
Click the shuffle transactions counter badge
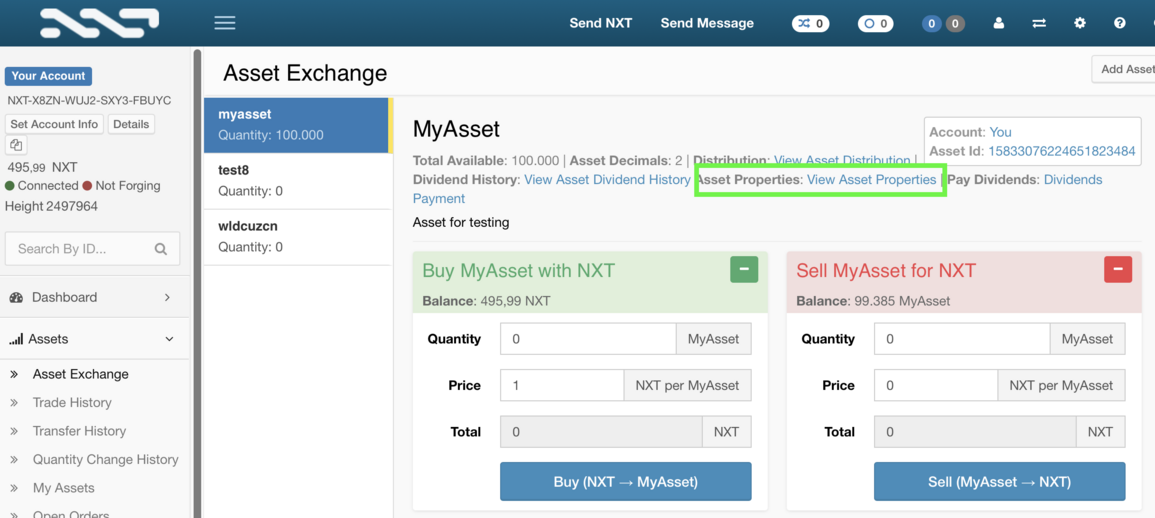[810, 23]
